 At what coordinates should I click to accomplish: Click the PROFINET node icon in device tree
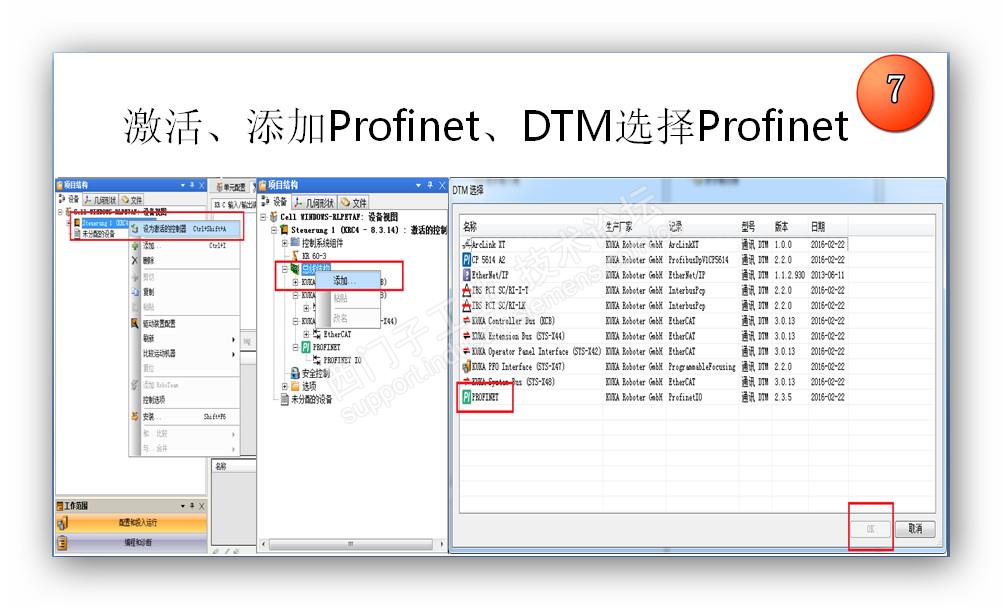(x=305, y=347)
